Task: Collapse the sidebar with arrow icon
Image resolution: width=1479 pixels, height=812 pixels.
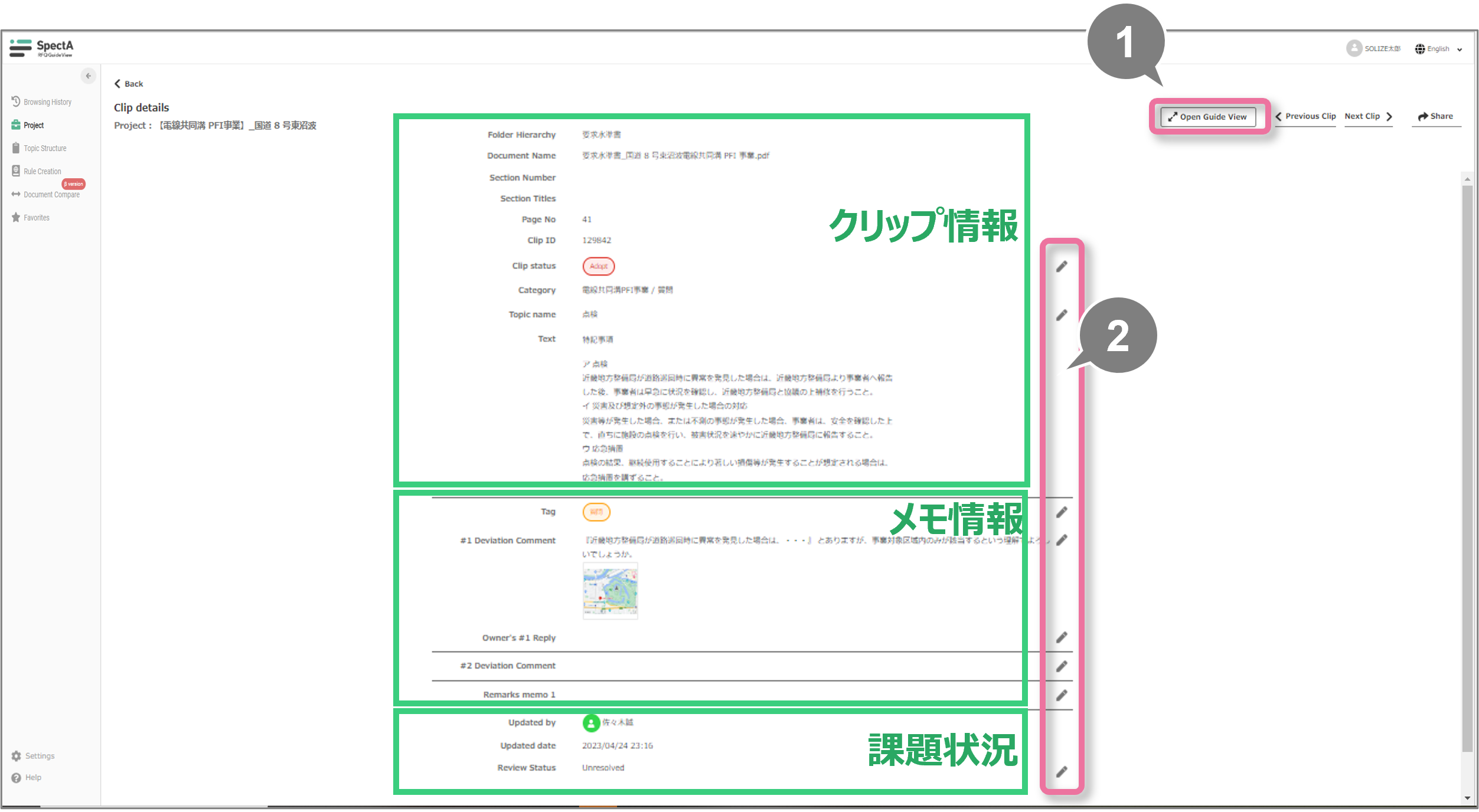Action: (88, 76)
